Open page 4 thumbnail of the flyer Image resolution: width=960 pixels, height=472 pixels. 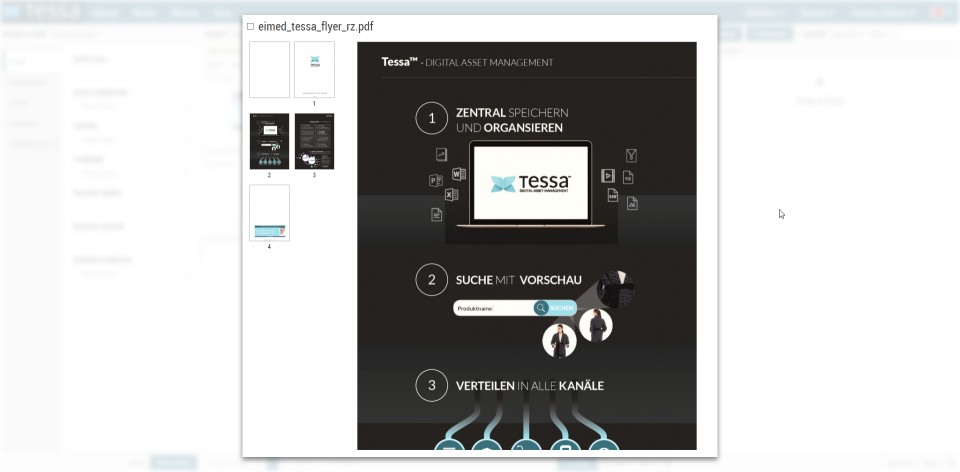[269, 213]
